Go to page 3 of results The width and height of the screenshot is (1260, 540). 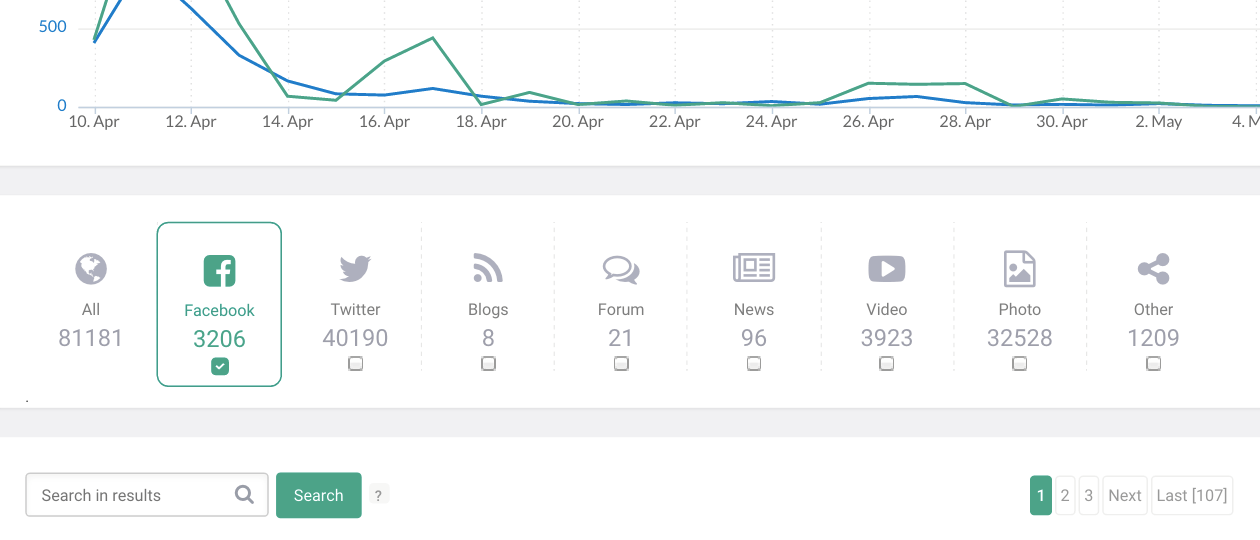point(1089,495)
